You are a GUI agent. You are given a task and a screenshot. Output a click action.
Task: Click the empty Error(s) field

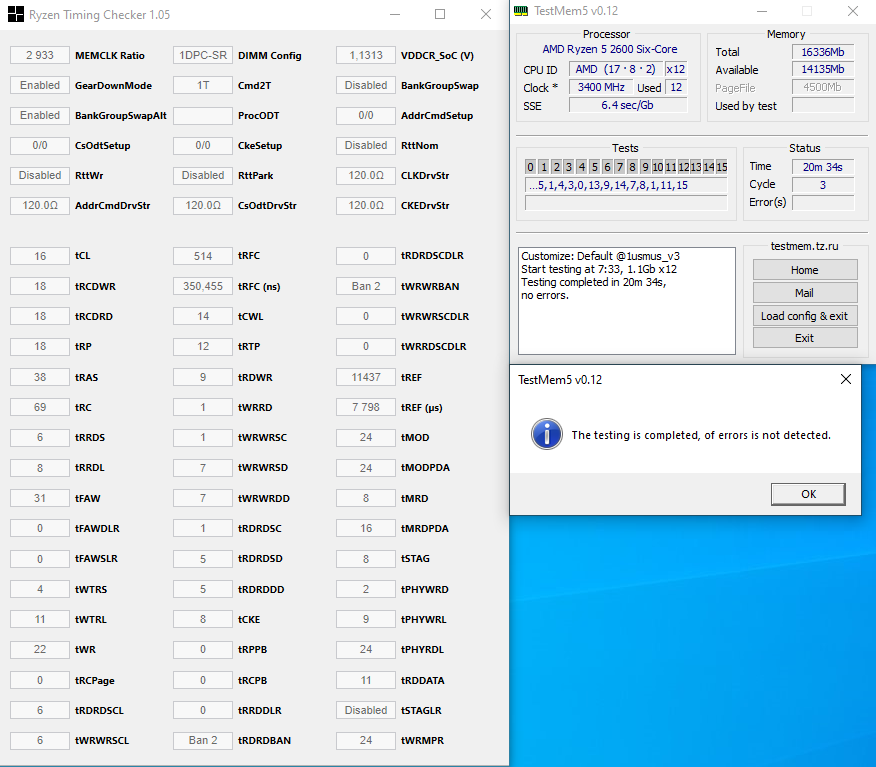pyautogui.click(x=823, y=202)
